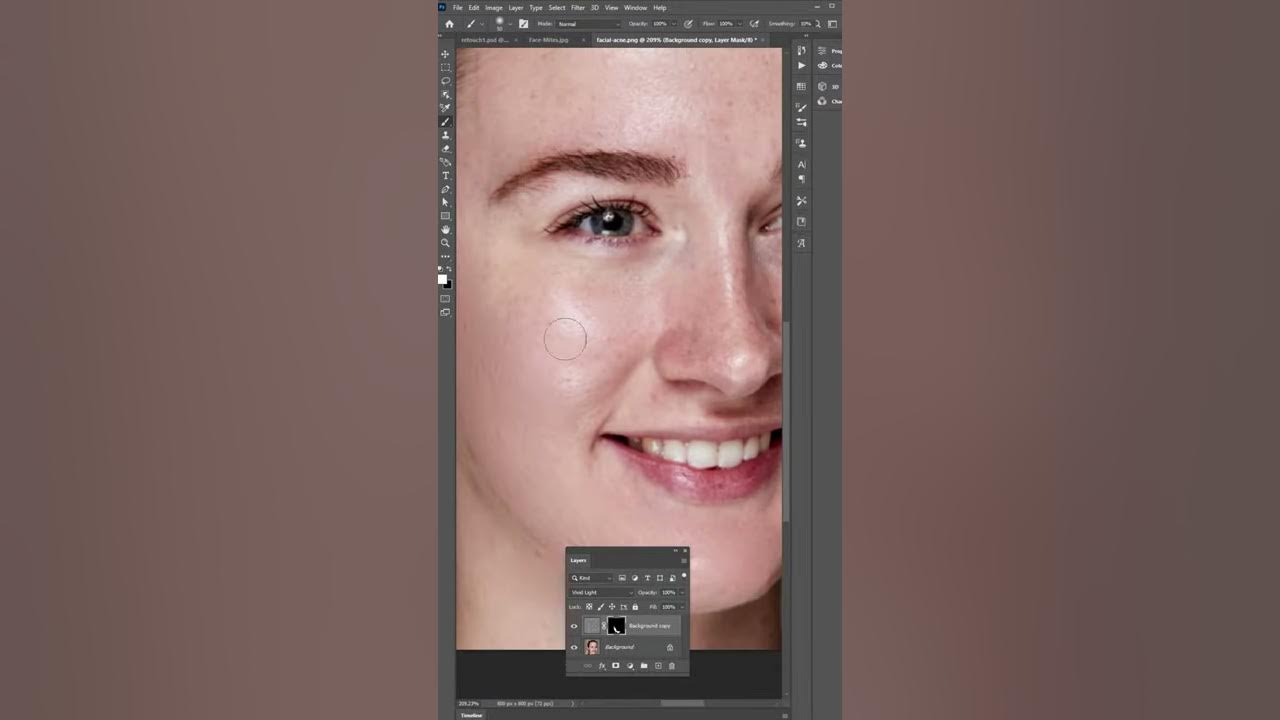Toggle filter for pixel layers

pos(622,578)
